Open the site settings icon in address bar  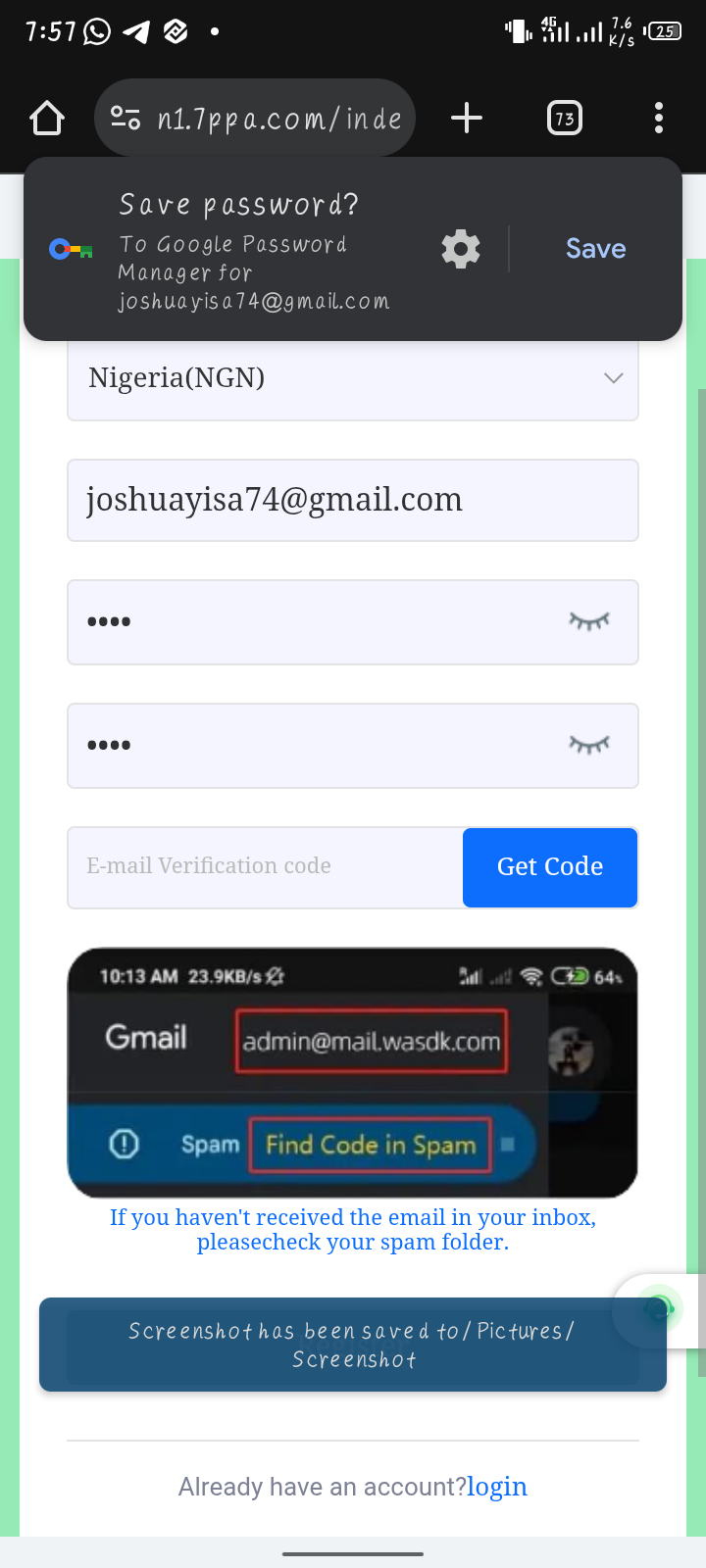click(x=126, y=119)
